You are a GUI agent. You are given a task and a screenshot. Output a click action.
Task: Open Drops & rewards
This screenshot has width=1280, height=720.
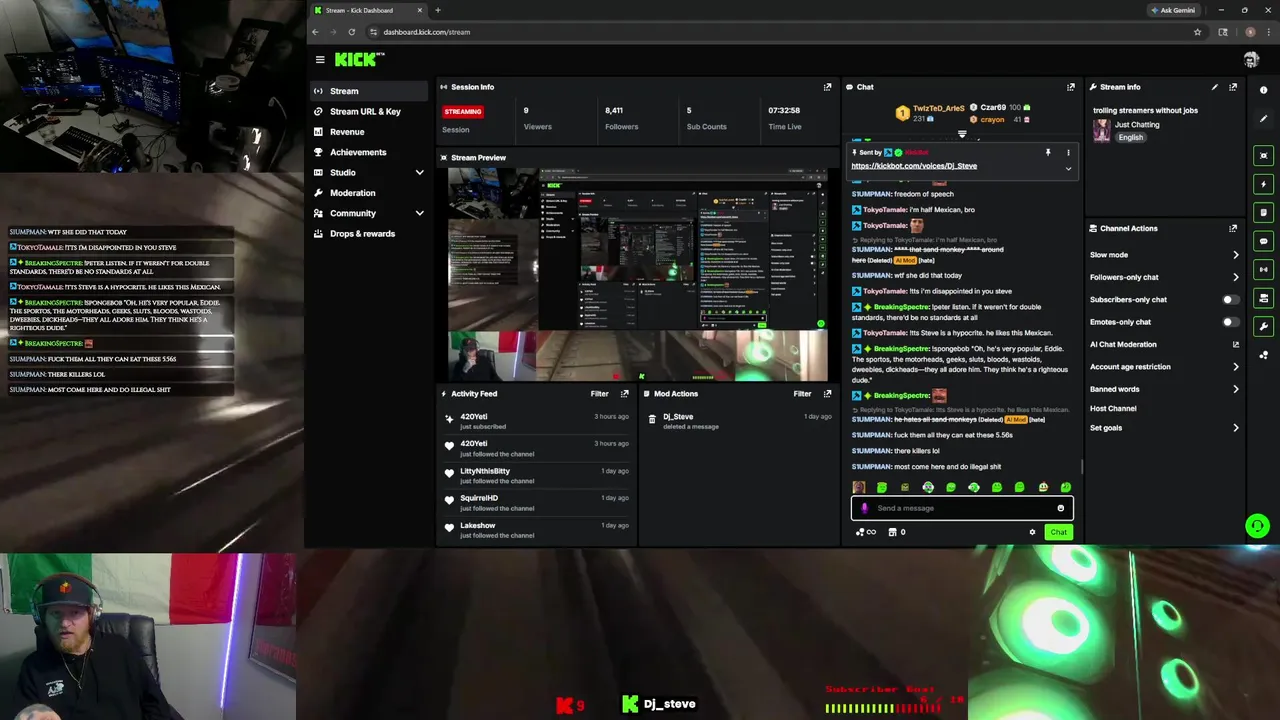[x=369, y=234]
